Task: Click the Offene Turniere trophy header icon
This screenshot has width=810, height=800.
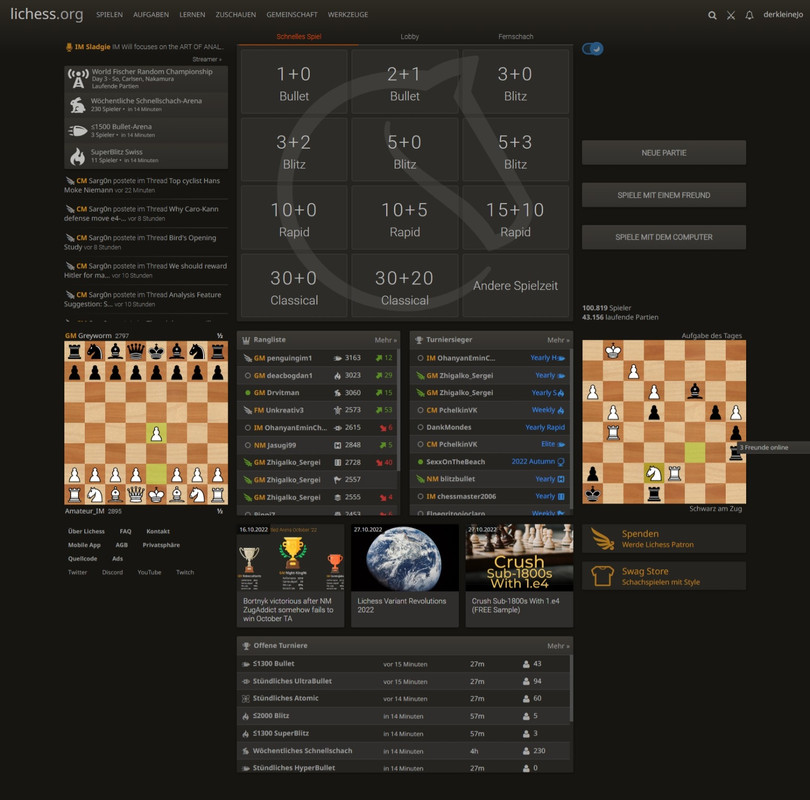Action: click(x=246, y=646)
